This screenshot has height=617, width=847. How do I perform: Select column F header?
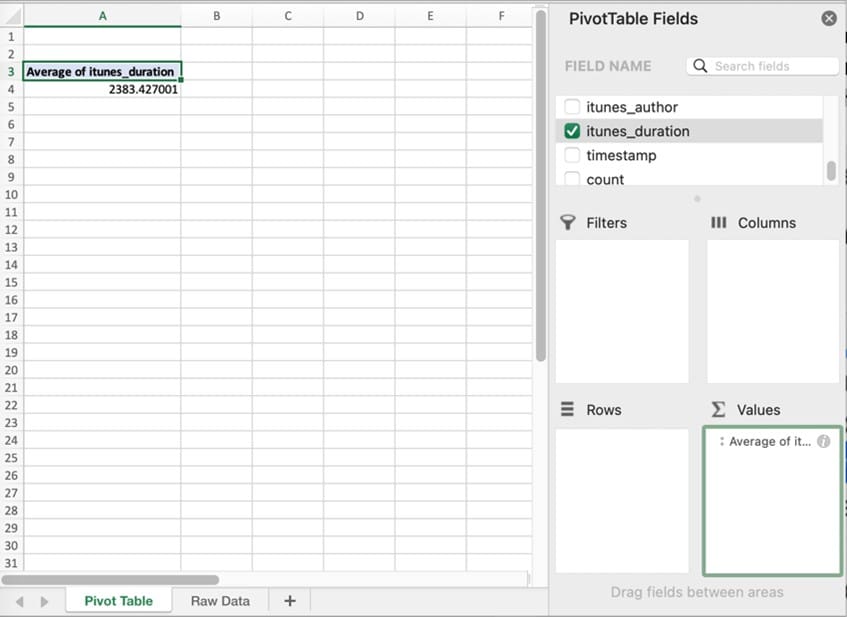(x=499, y=16)
